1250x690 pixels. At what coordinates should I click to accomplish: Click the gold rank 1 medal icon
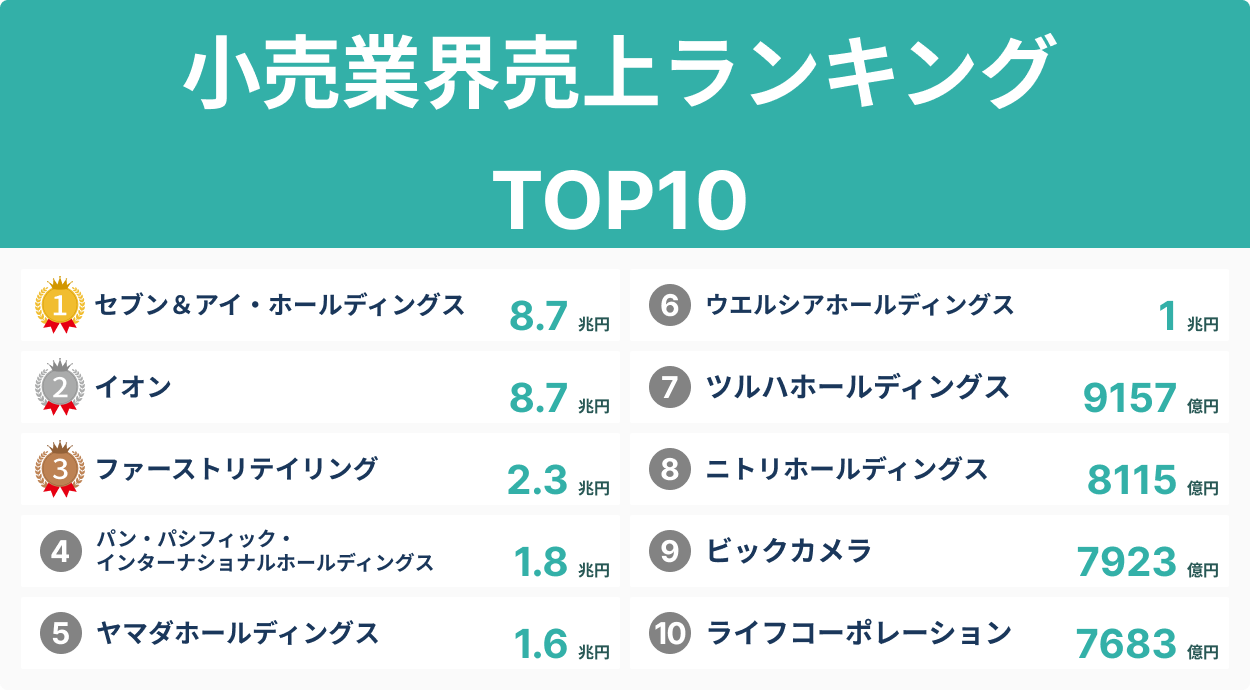tap(60, 304)
